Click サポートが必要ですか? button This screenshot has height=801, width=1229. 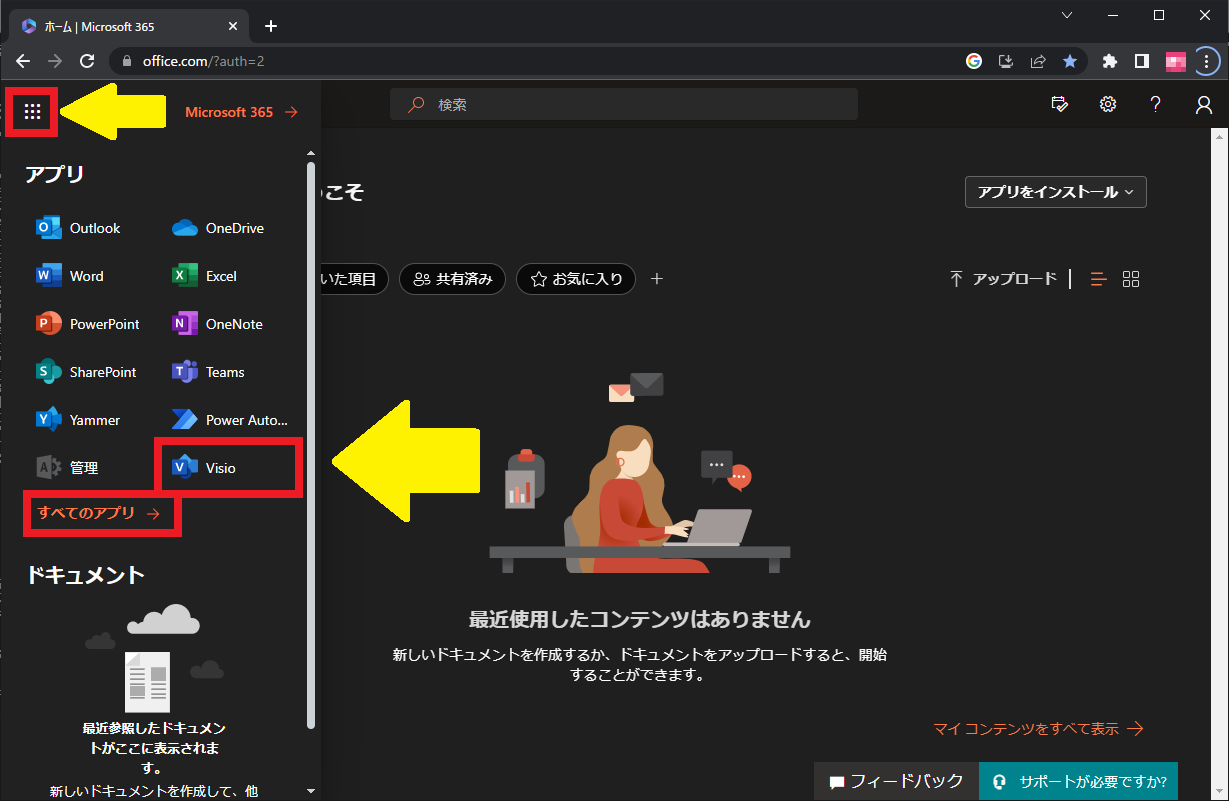coord(1078,781)
